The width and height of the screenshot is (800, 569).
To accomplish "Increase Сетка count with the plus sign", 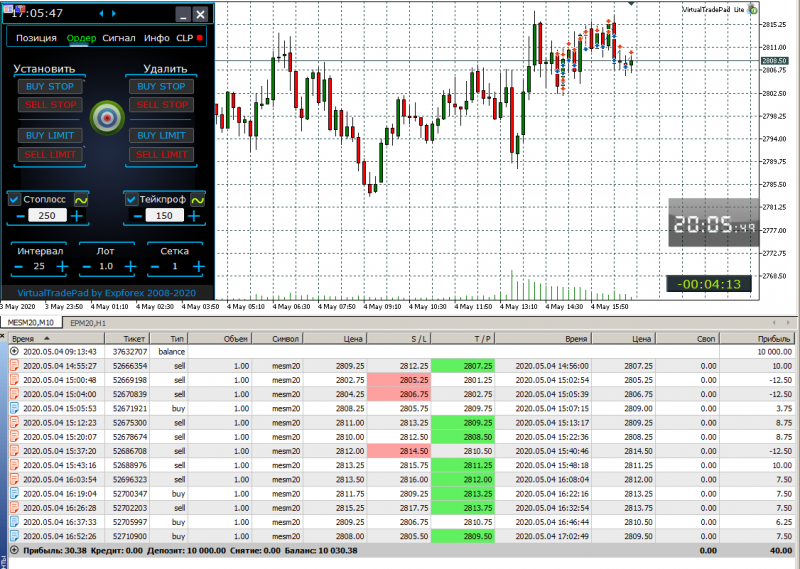I will tap(199, 266).
